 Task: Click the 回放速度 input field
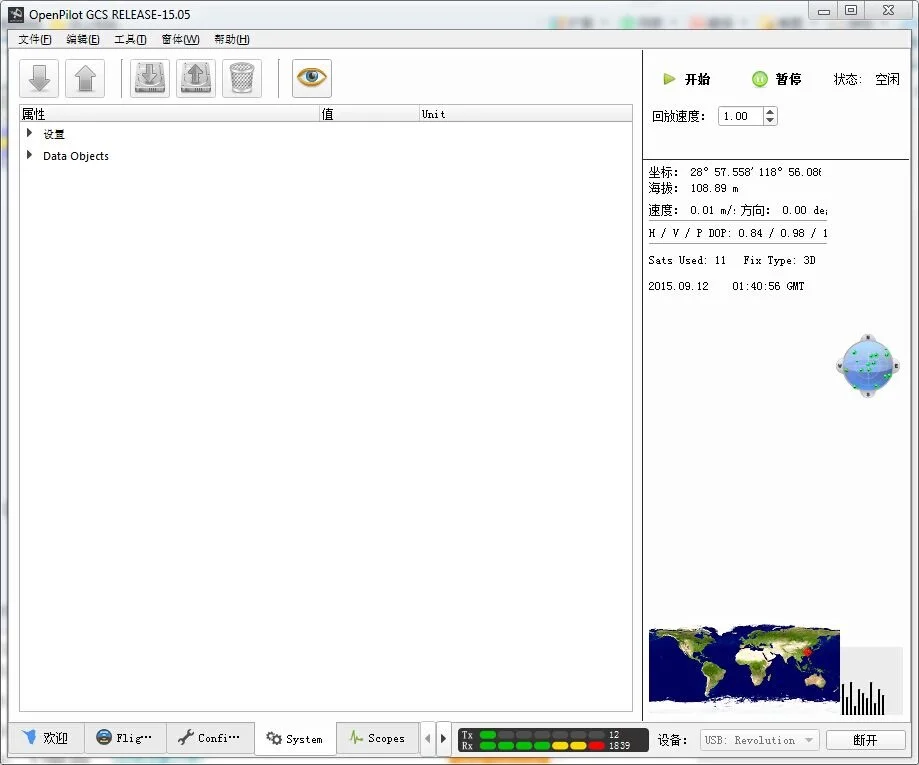[x=741, y=116]
